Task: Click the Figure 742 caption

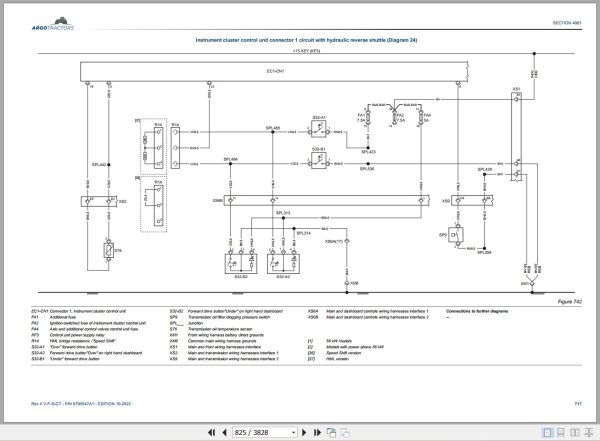Action: click(569, 302)
